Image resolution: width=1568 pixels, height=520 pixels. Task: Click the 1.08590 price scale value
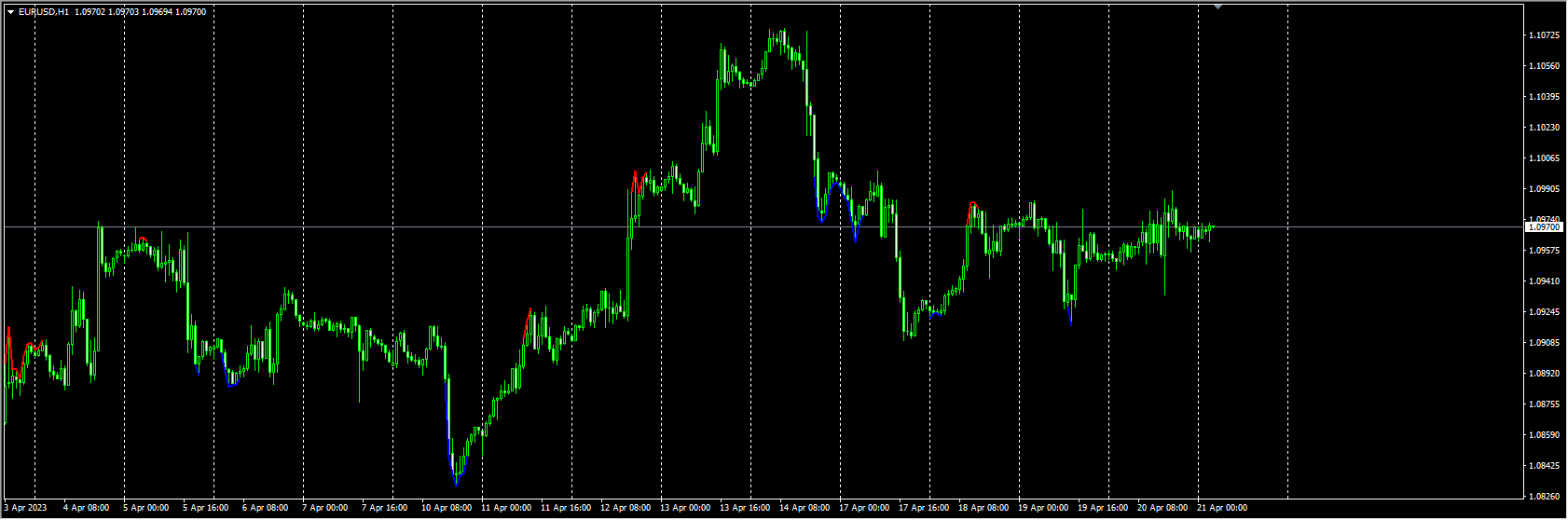tap(1545, 435)
